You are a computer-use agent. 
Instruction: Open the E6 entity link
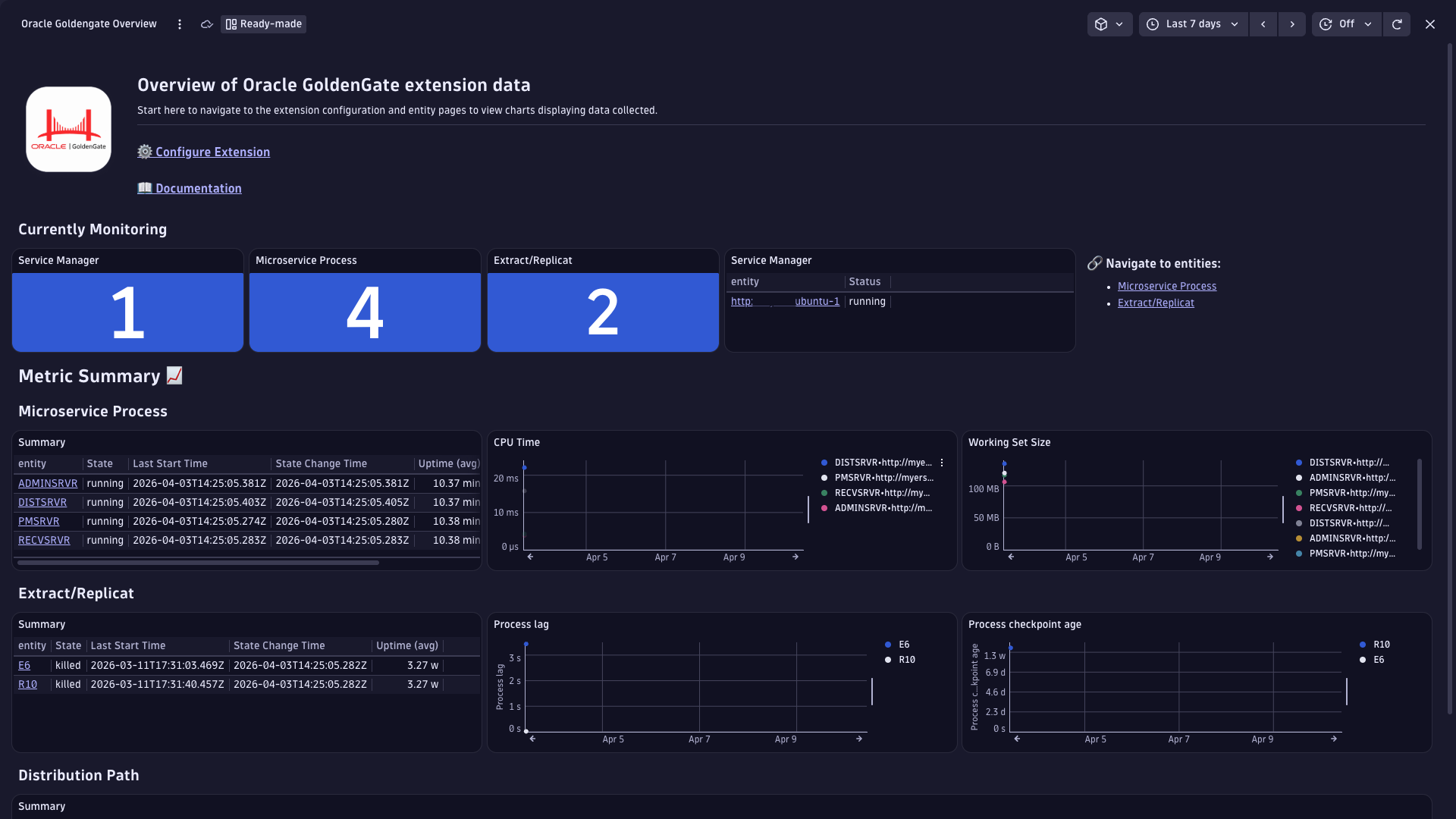(24, 665)
